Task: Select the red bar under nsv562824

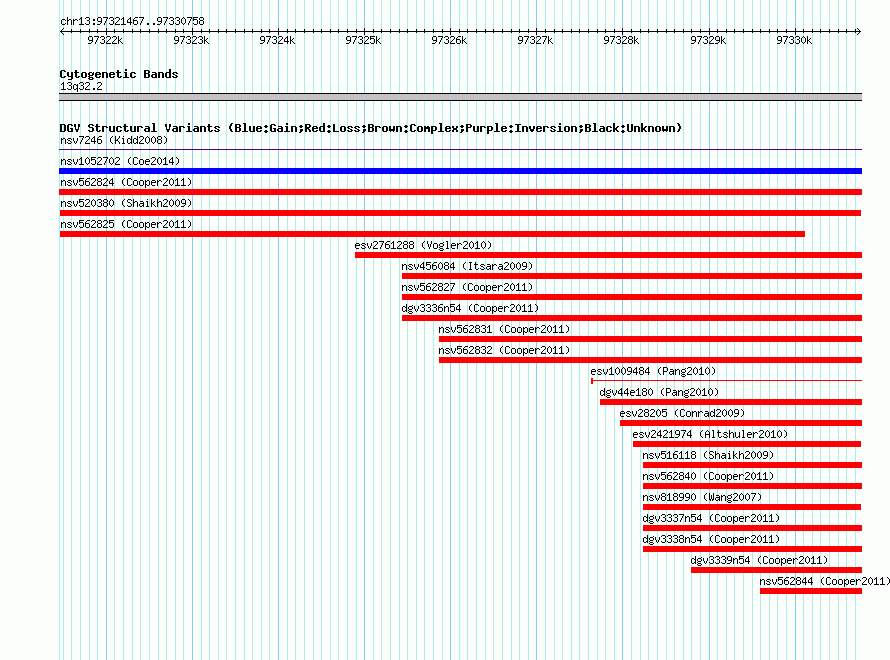Action: click(x=460, y=192)
